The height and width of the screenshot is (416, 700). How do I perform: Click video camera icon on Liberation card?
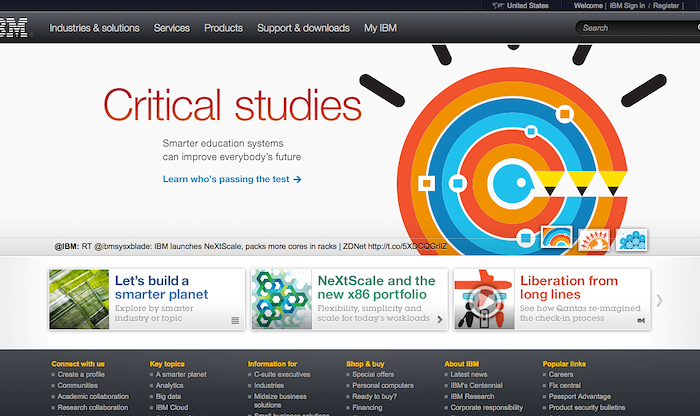pos(641,320)
